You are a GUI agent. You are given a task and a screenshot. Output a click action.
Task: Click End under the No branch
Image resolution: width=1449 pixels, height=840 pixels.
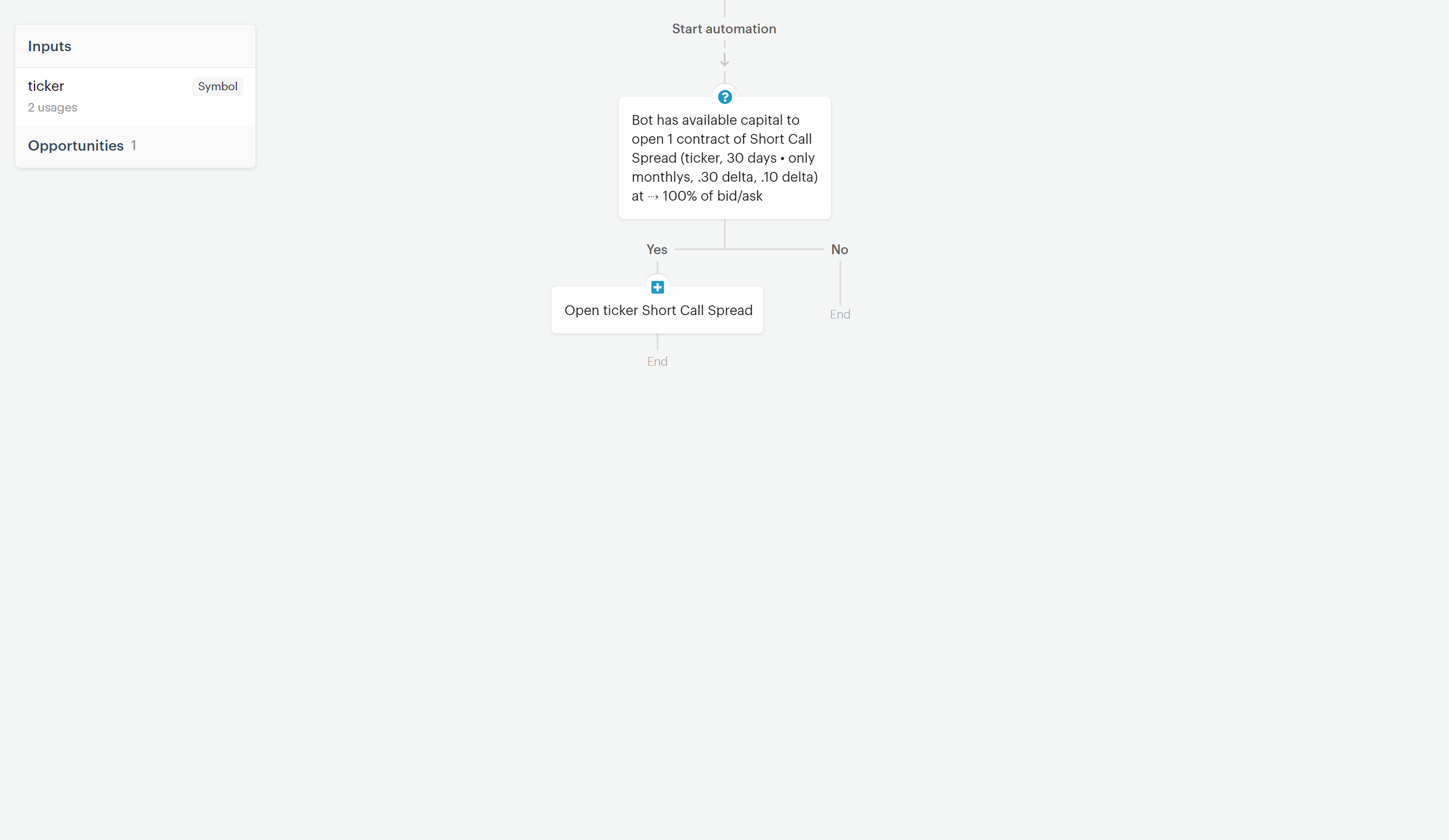coord(839,314)
